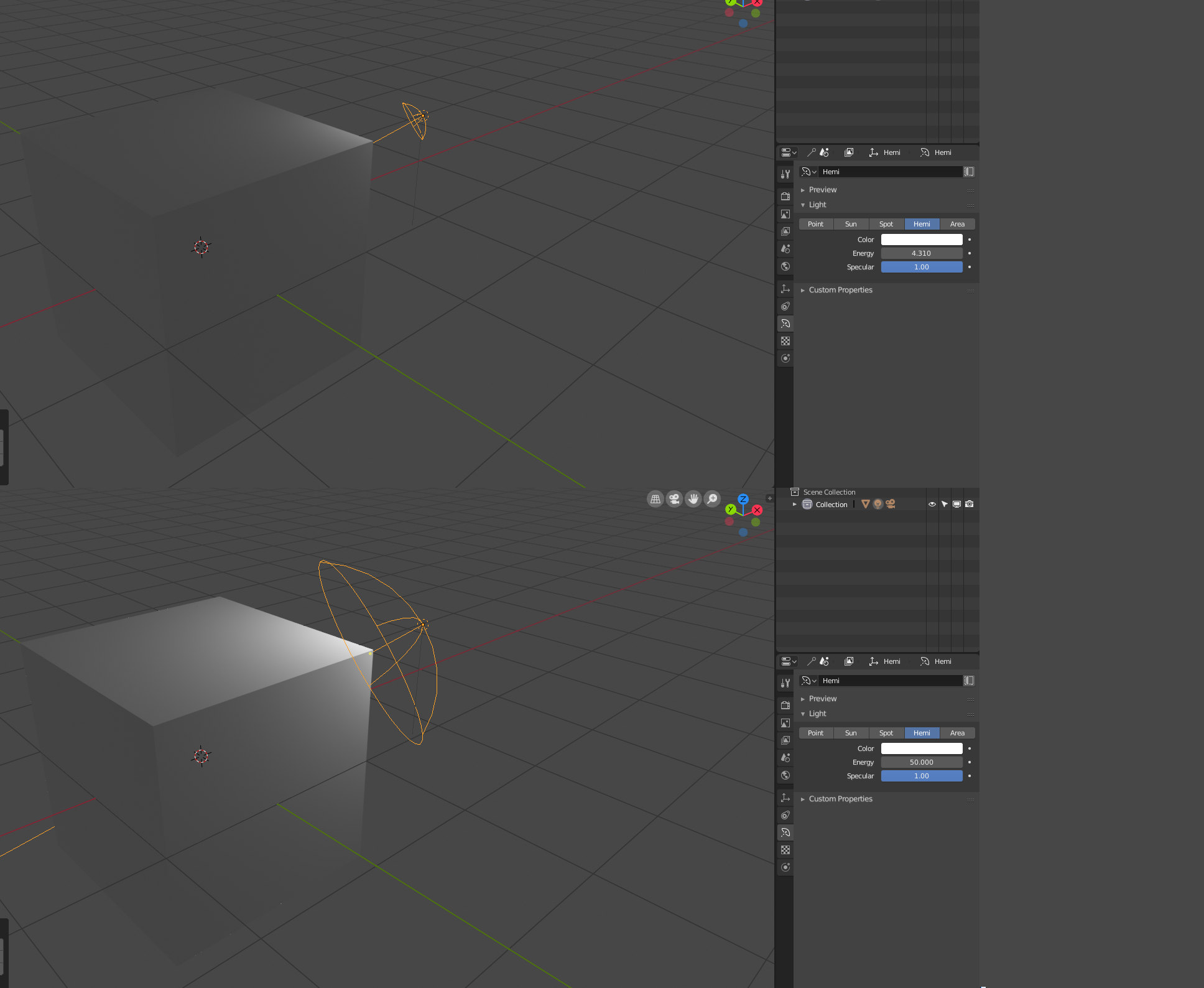Image resolution: width=1204 pixels, height=988 pixels.
Task: Open Constraints tab in lower panel
Action: point(785,815)
